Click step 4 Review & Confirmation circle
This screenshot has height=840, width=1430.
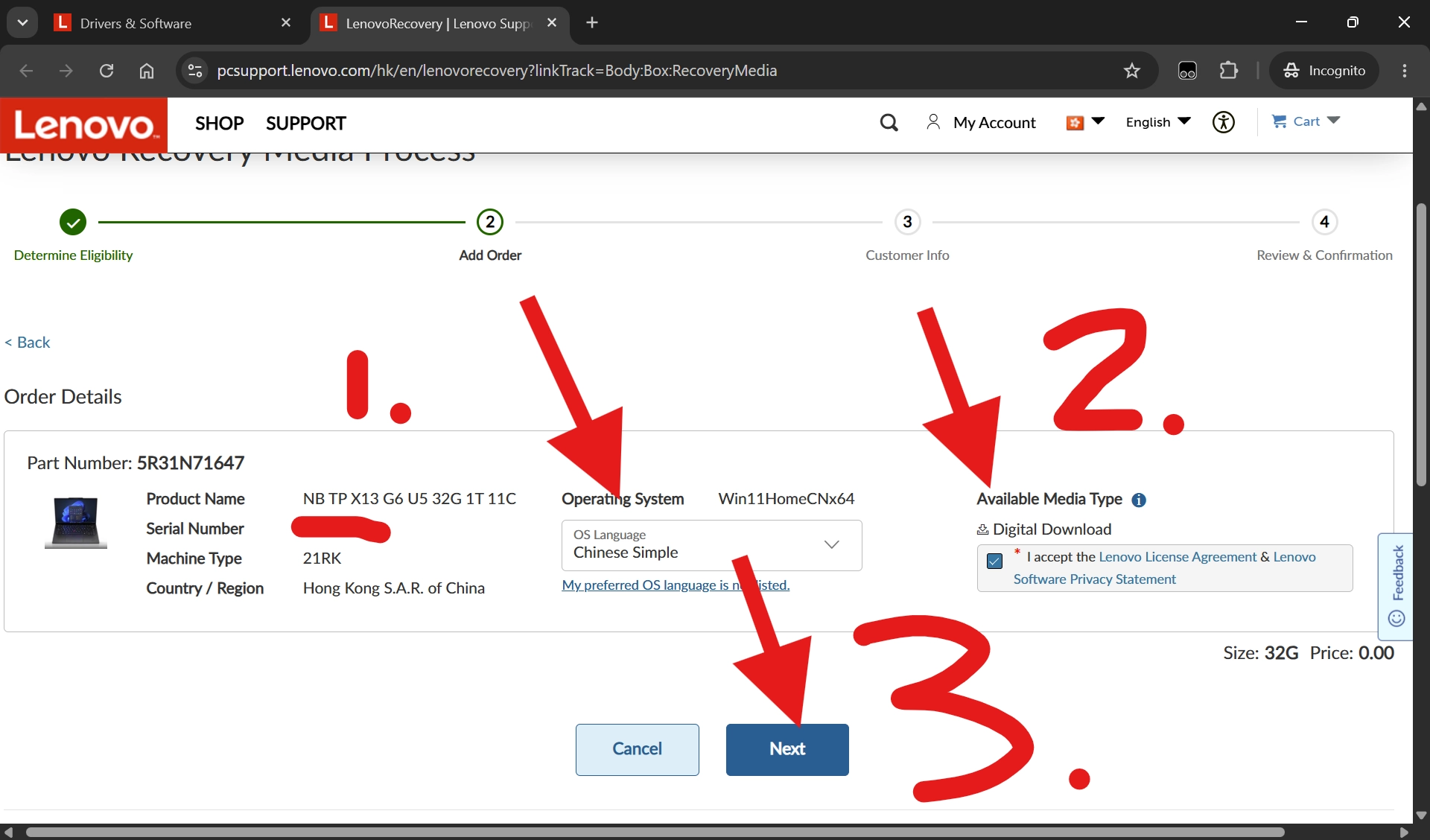point(1324,222)
